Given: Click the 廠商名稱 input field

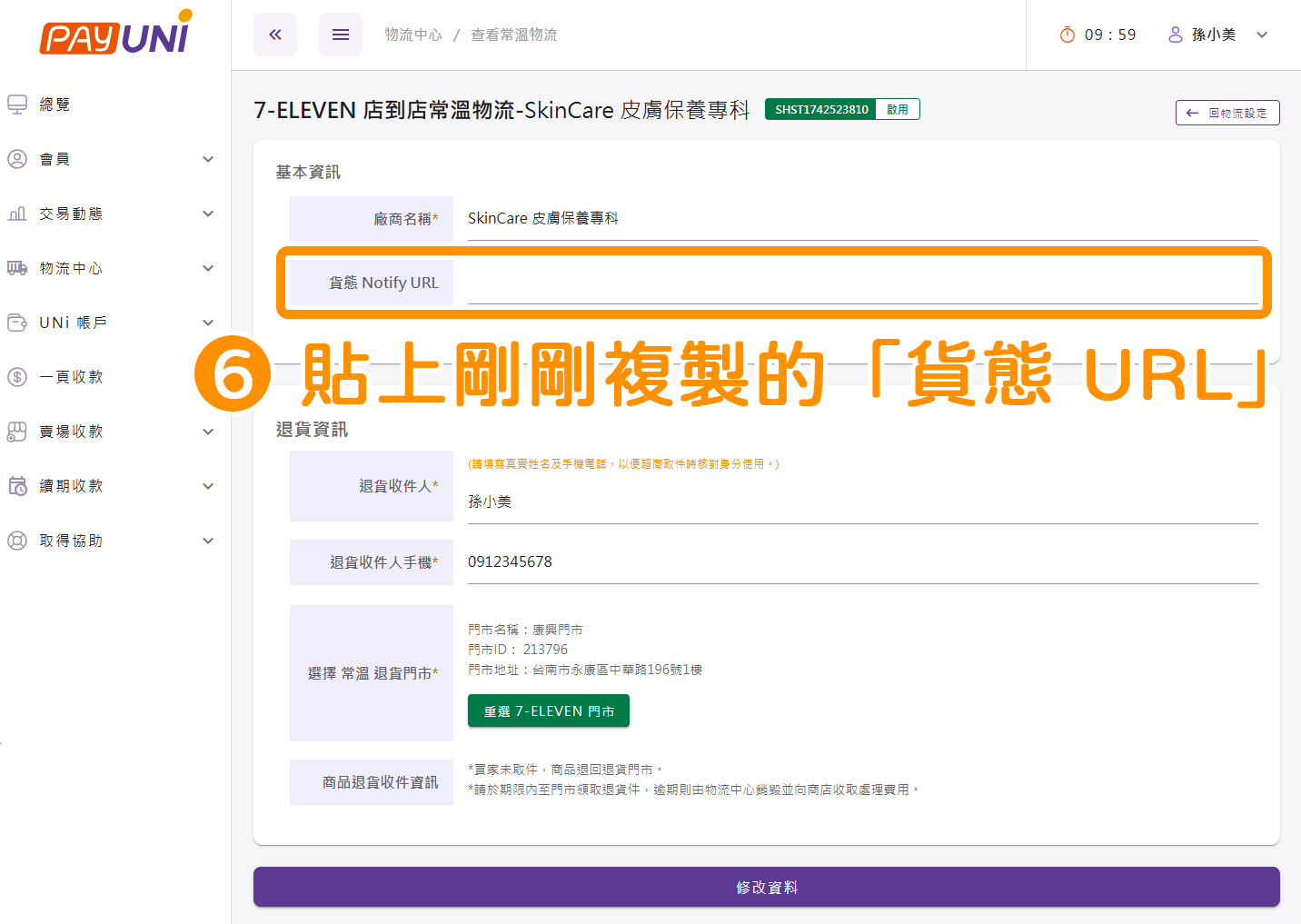Looking at the screenshot, I should (x=862, y=219).
